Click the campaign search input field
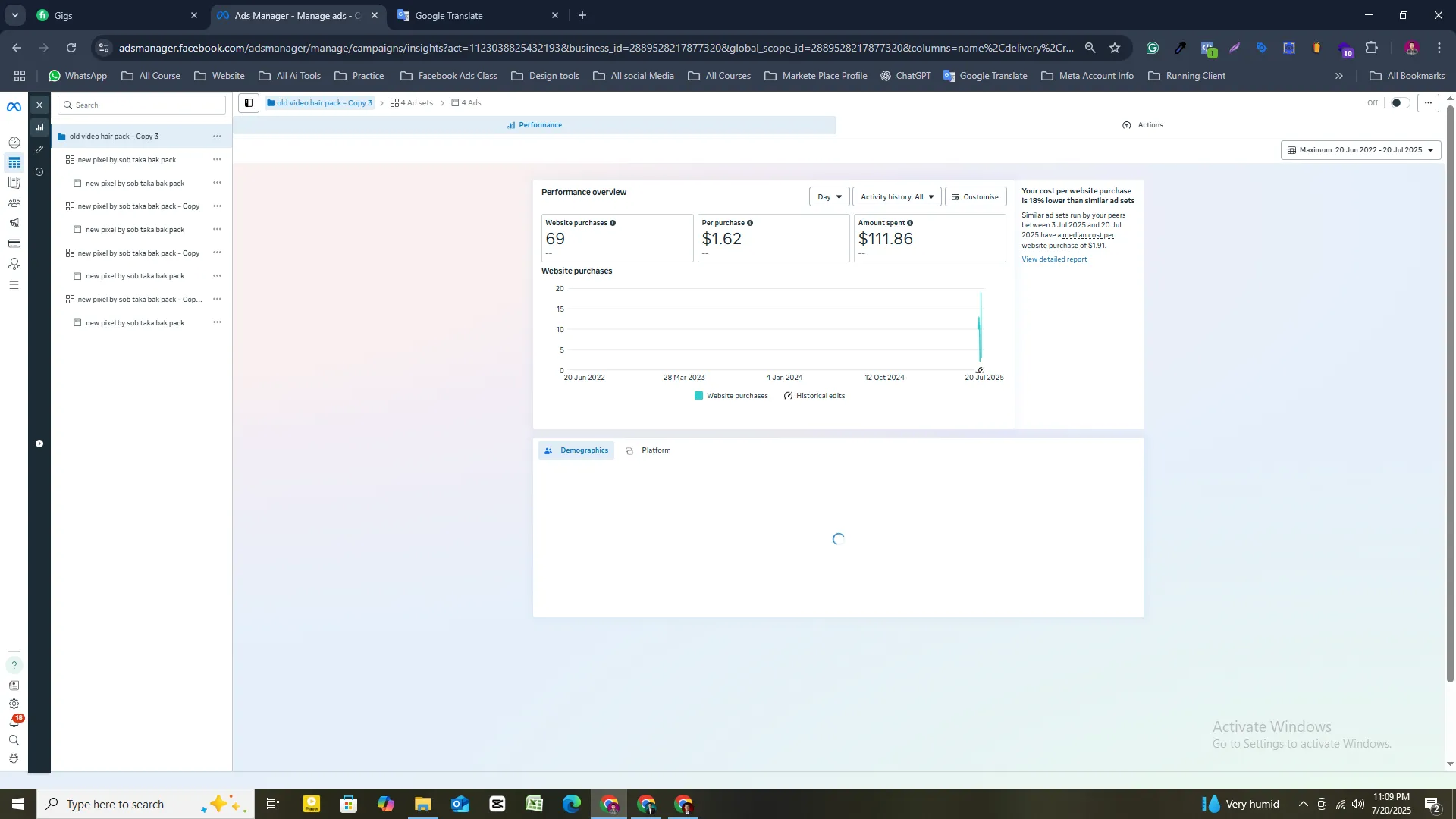 143,105
